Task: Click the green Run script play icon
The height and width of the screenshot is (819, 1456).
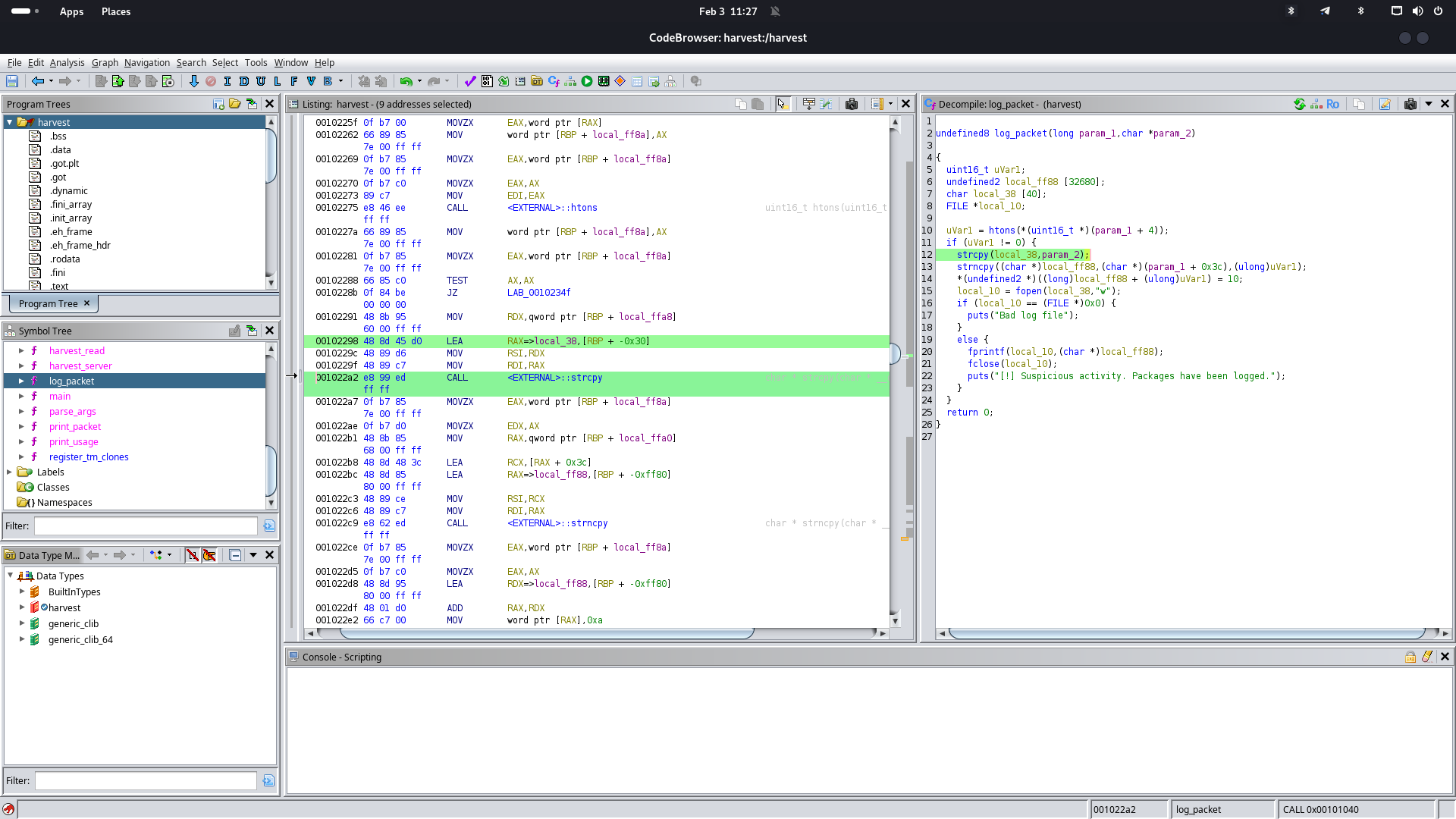Action: (x=587, y=81)
